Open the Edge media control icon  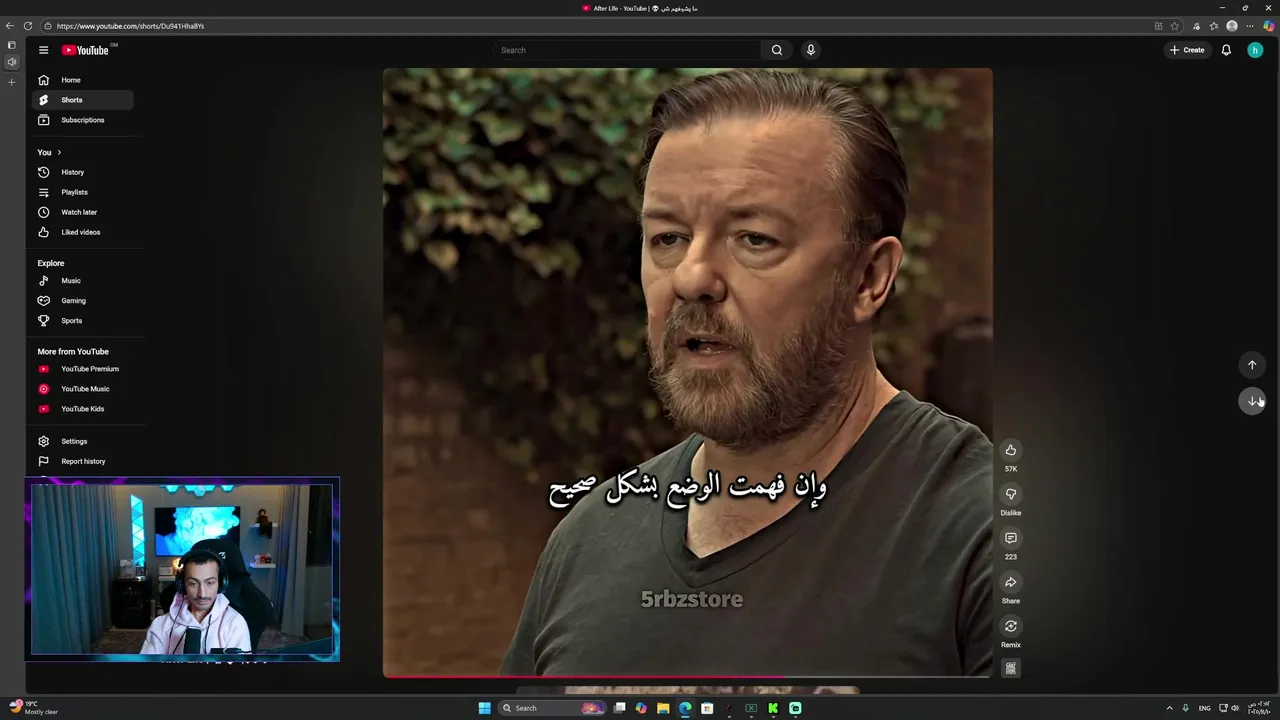pyautogui.click(x=1197, y=26)
